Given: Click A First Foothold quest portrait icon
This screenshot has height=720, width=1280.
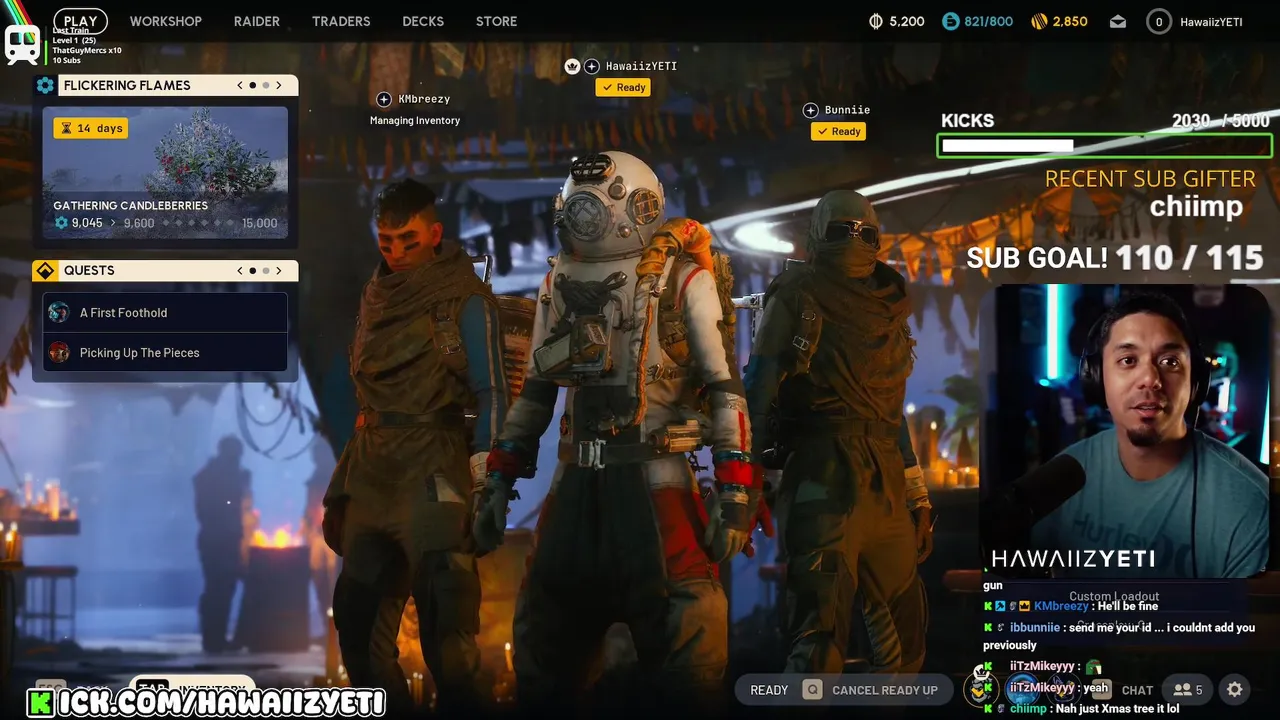Looking at the screenshot, I should tap(59, 313).
